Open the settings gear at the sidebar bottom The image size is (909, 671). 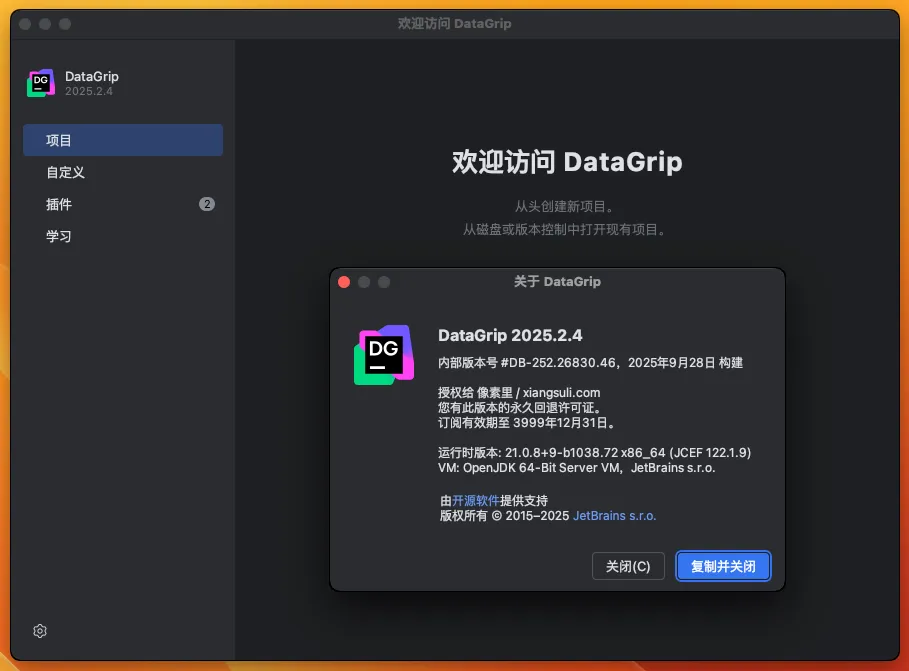coord(40,631)
